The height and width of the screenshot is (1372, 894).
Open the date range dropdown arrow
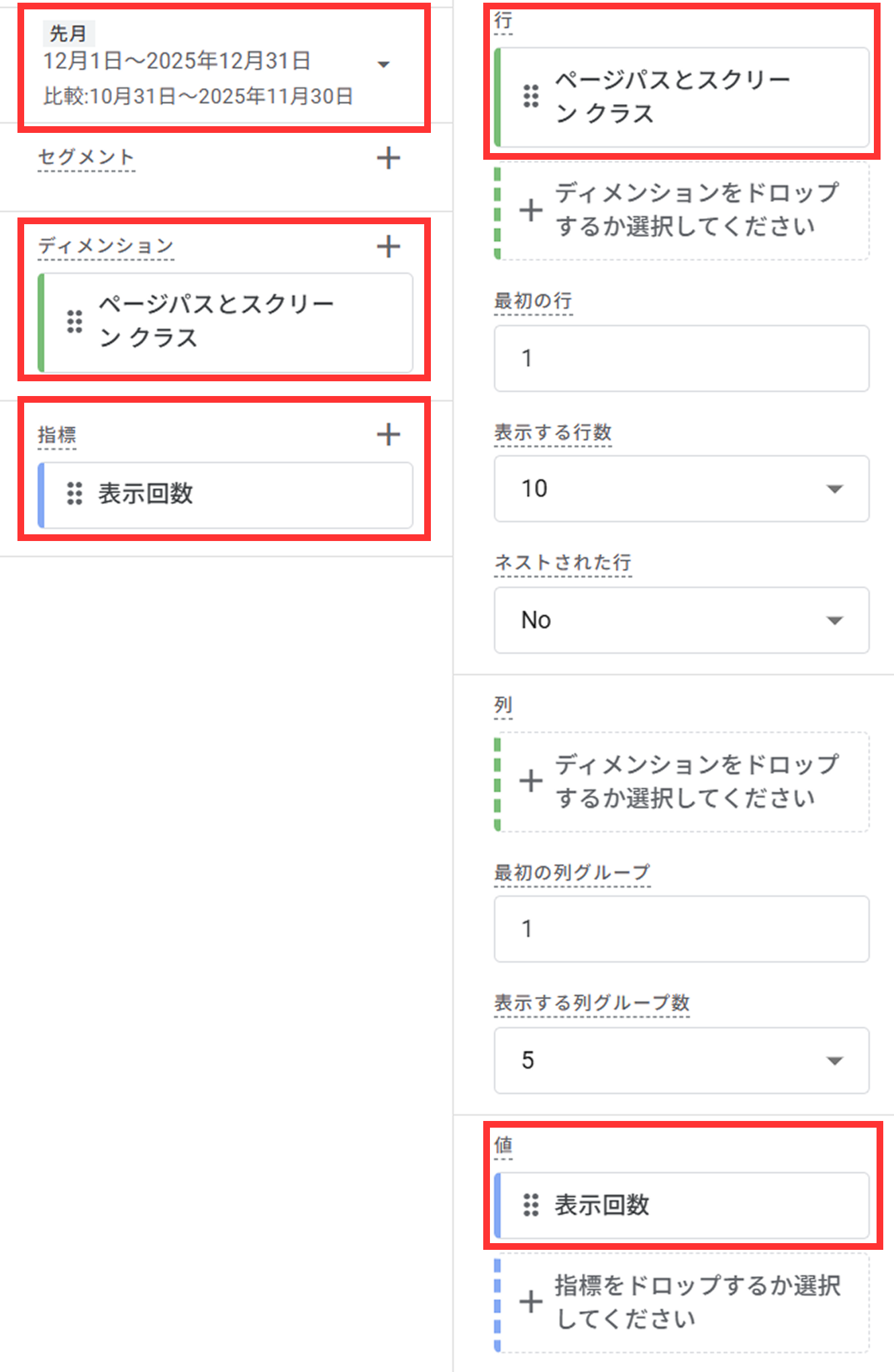(x=383, y=65)
